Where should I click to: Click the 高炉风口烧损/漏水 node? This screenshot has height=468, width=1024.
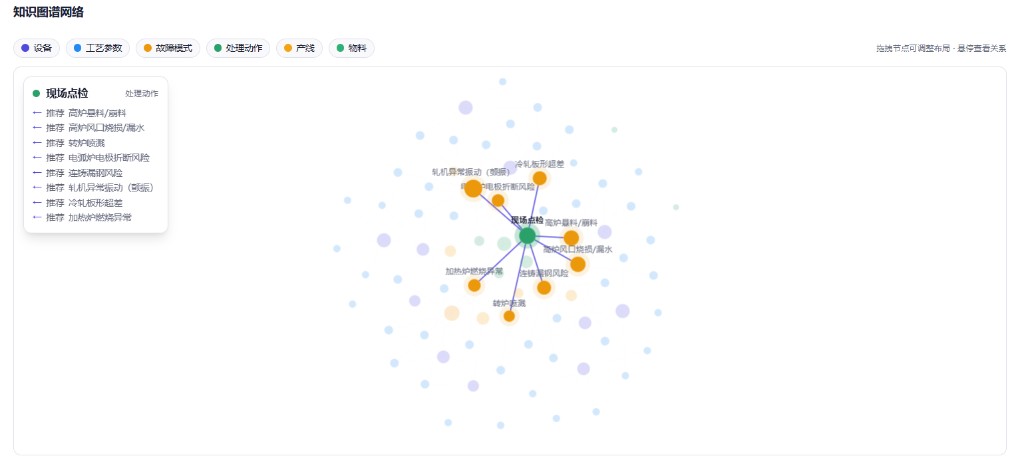(x=578, y=264)
